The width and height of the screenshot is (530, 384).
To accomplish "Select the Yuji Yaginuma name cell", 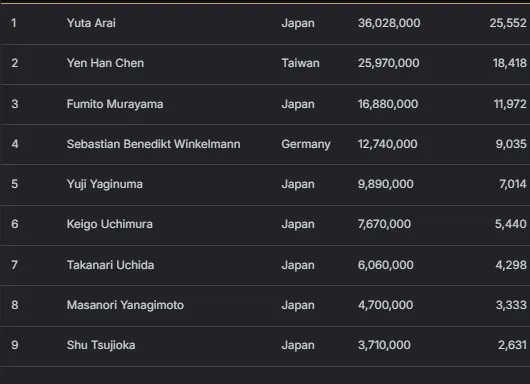I will pos(104,184).
